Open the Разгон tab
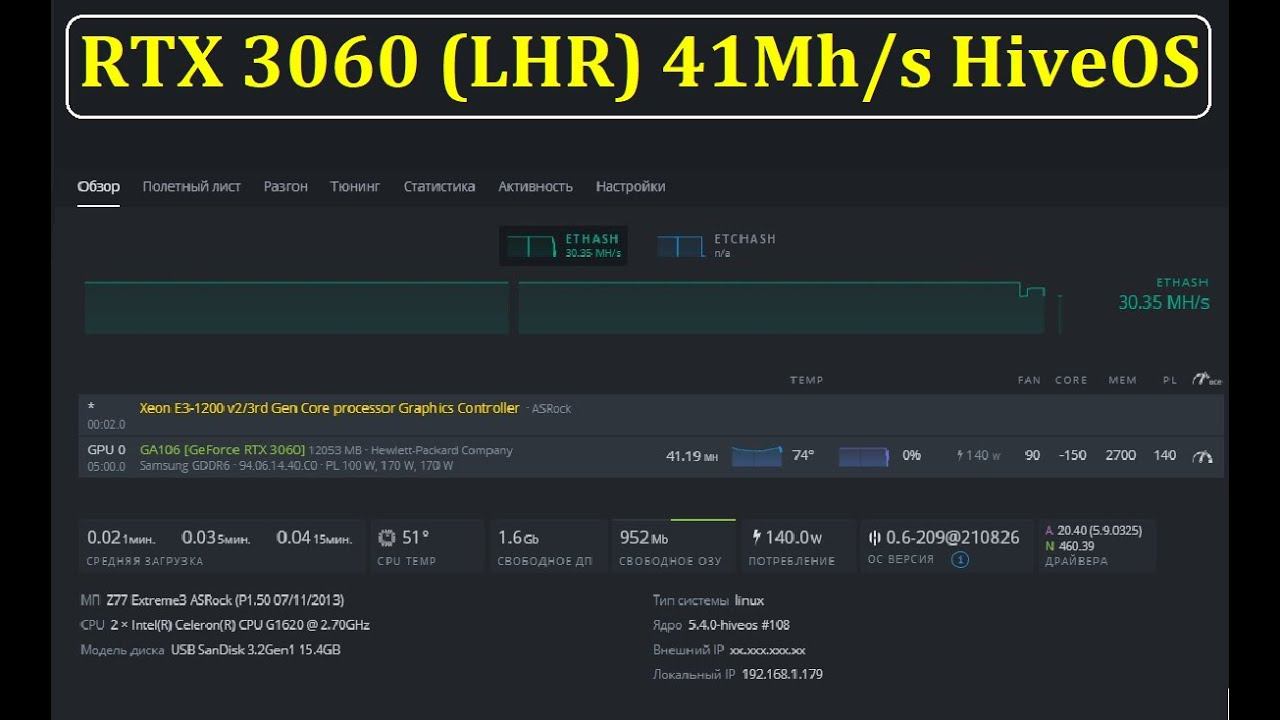The width and height of the screenshot is (1280, 720). tap(285, 187)
